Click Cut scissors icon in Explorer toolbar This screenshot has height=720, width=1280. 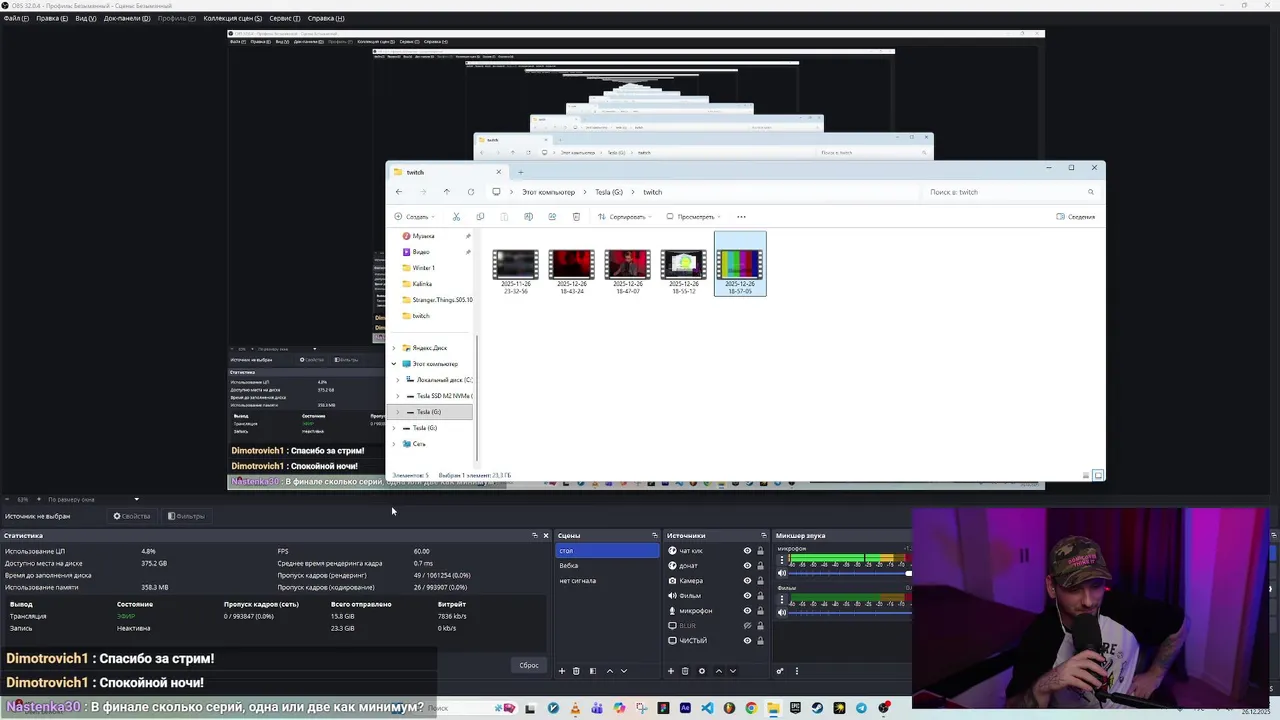pos(456,217)
